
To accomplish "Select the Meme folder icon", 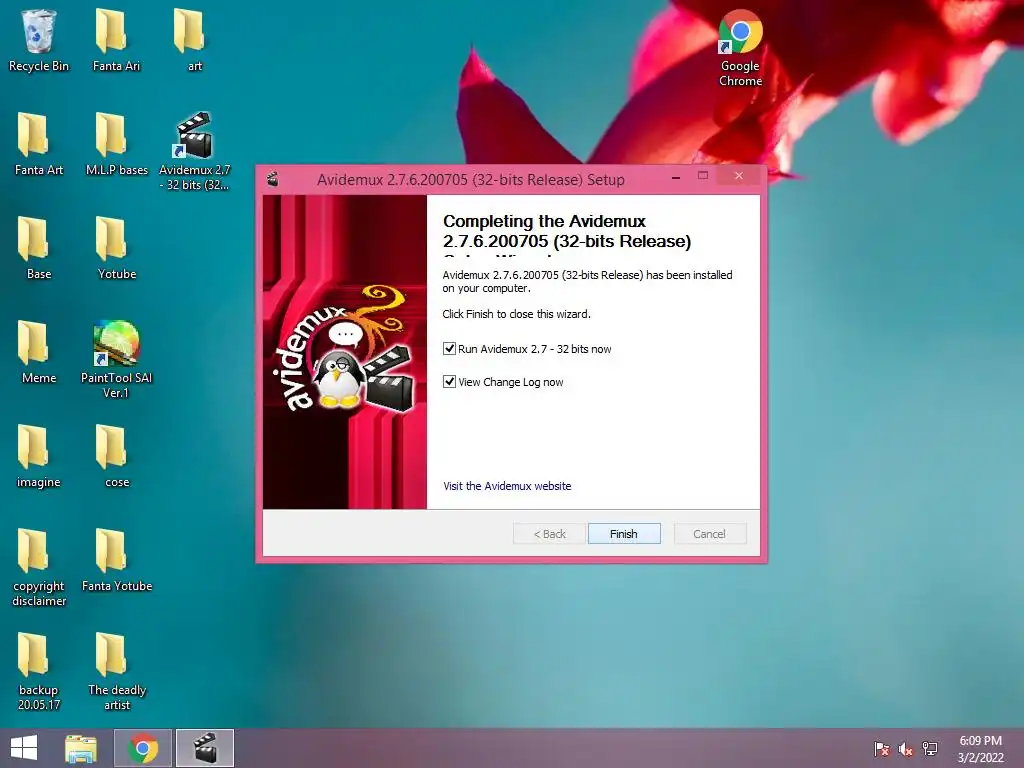I will click(39, 352).
